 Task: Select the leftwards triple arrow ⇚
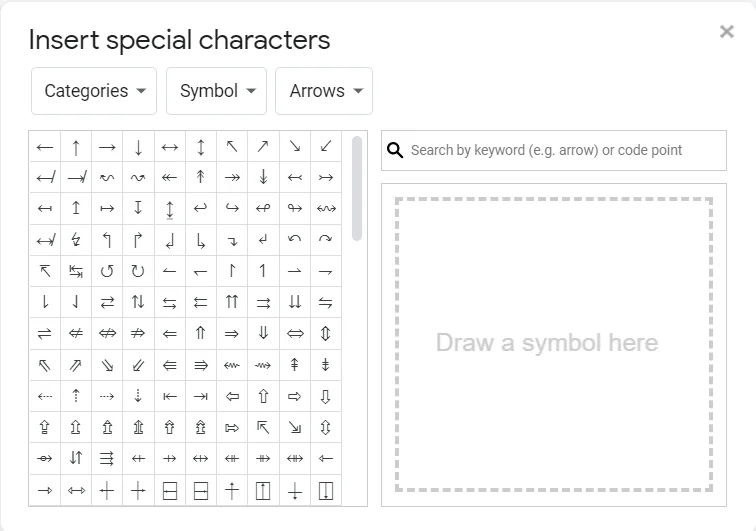coord(169,365)
